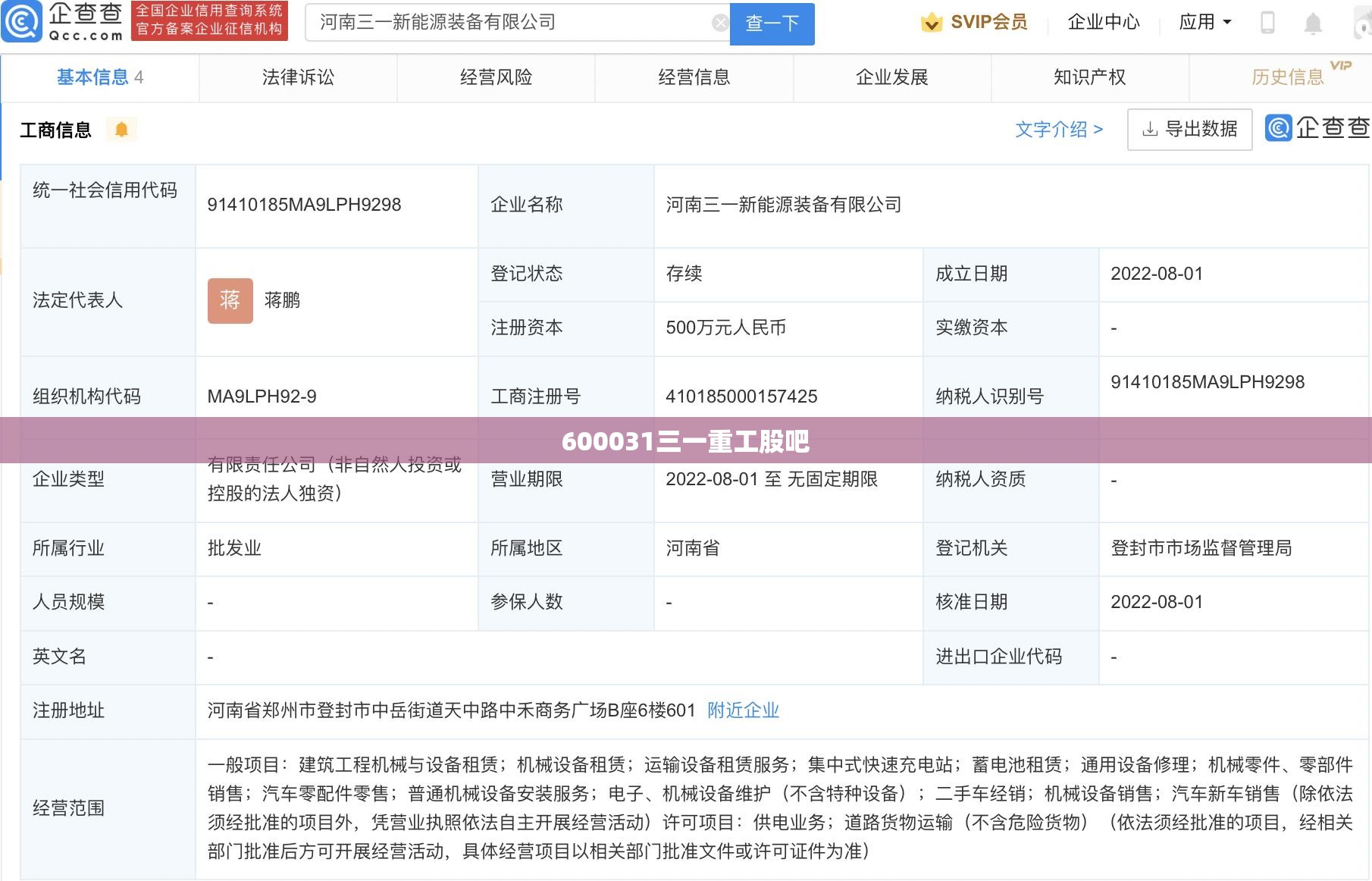Viewport: 1372px width, 881px height.
Task: Select the 基本信息 tab
Action: (100, 77)
